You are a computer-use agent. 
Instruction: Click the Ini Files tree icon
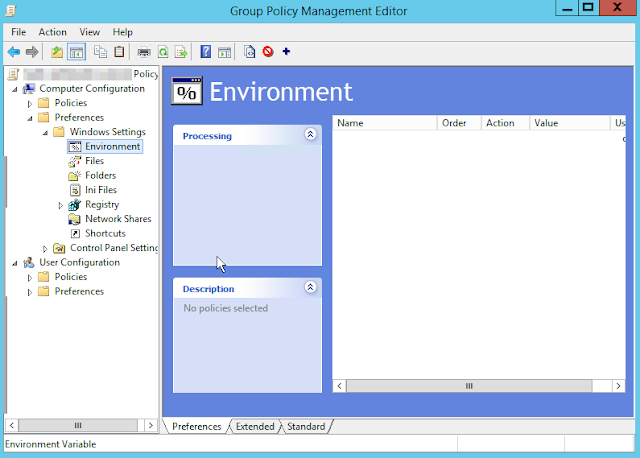[75, 190]
